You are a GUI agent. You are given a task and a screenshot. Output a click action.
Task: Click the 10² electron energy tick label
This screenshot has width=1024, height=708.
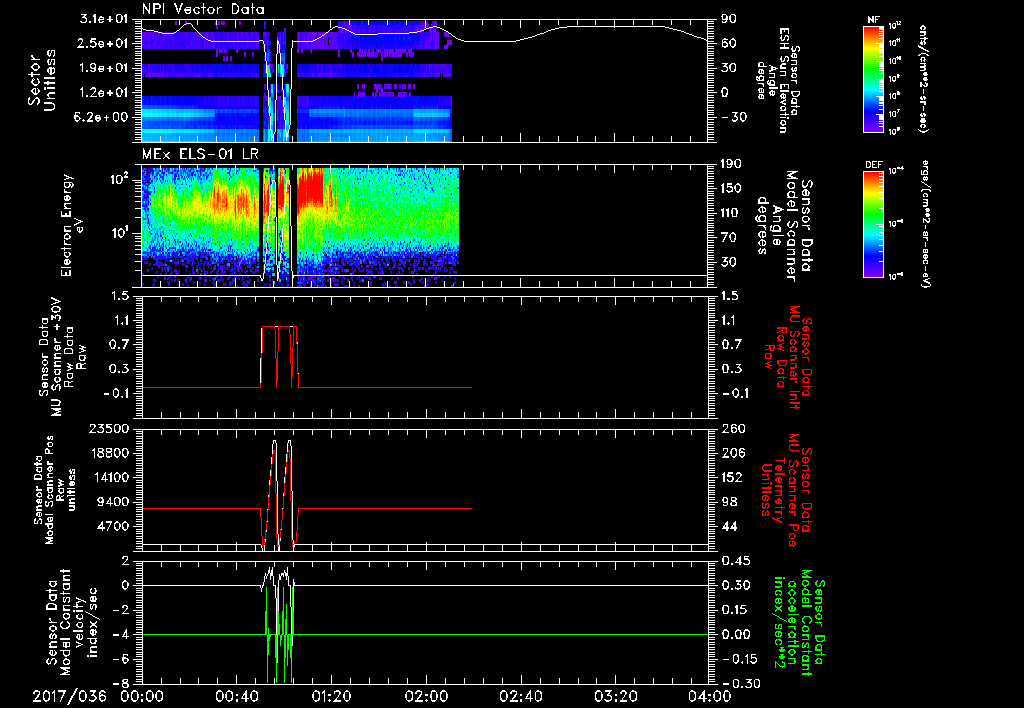[120, 179]
